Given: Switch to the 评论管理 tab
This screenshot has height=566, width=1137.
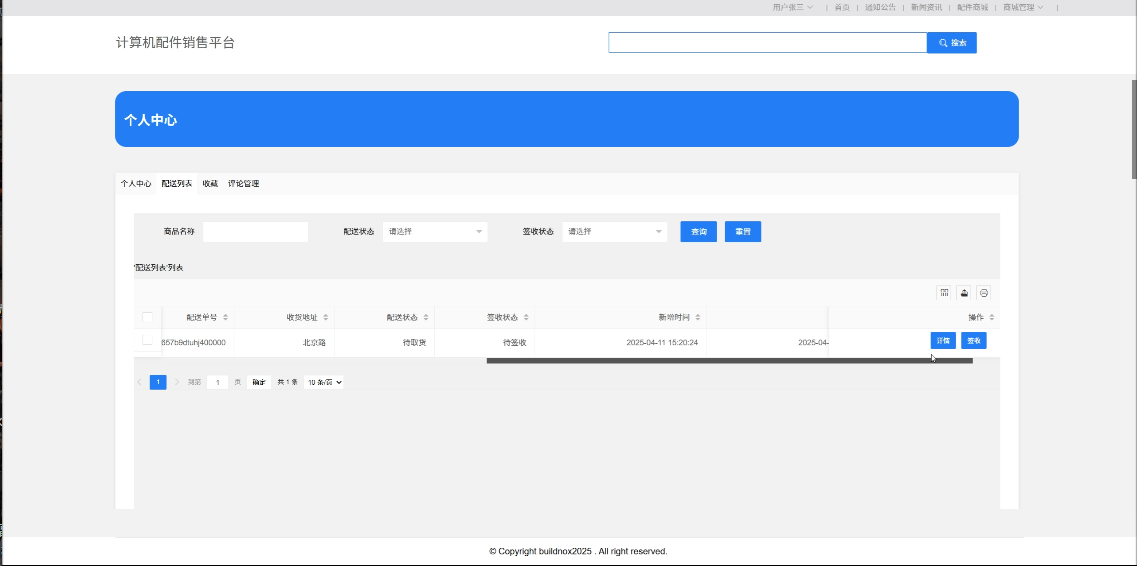Looking at the screenshot, I should 243,184.
